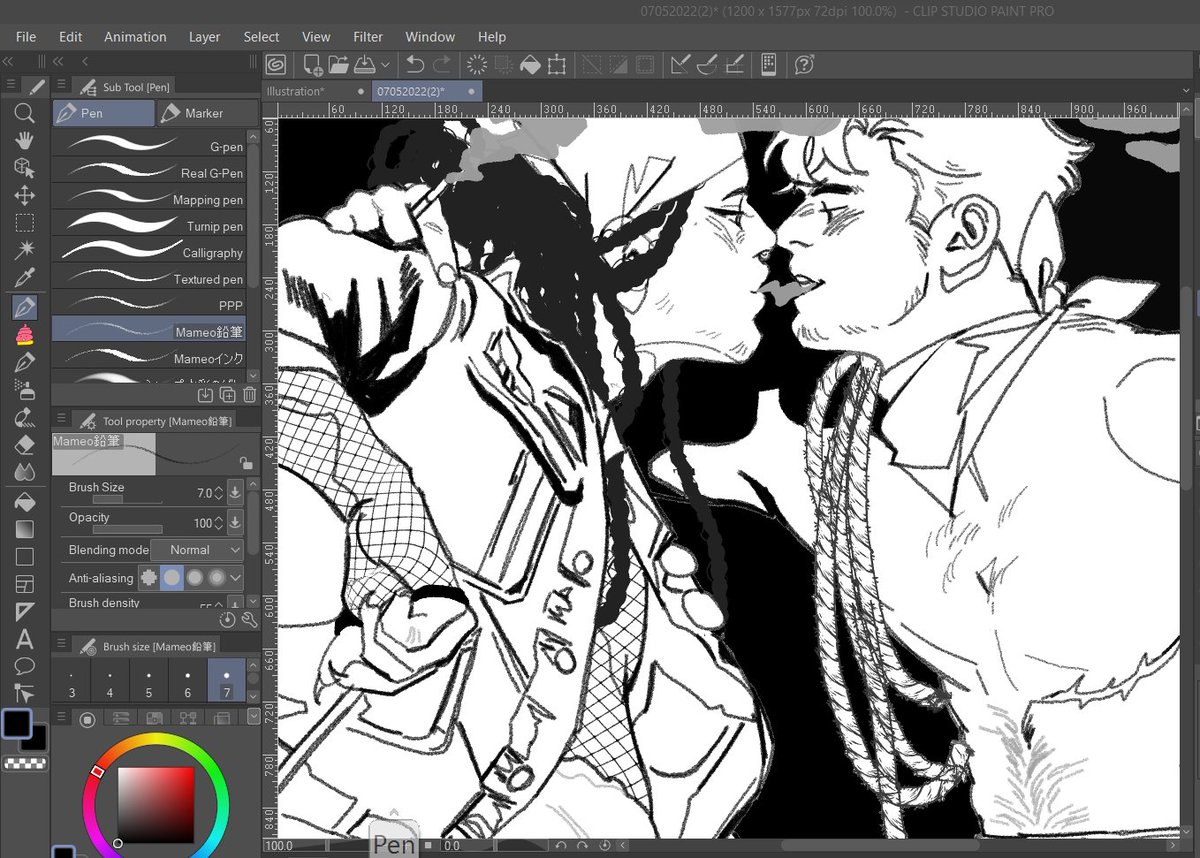Select the Zoom magnifier tool
1200x858 pixels.
(x=25, y=113)
